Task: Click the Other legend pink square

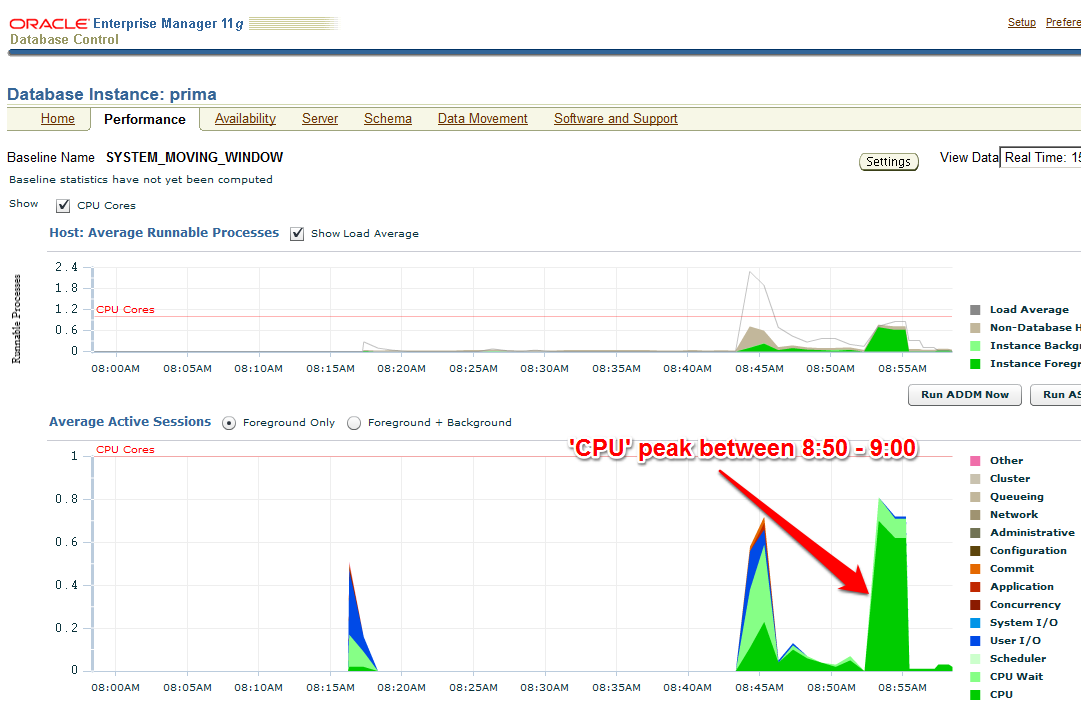Action: click(975, 461)
